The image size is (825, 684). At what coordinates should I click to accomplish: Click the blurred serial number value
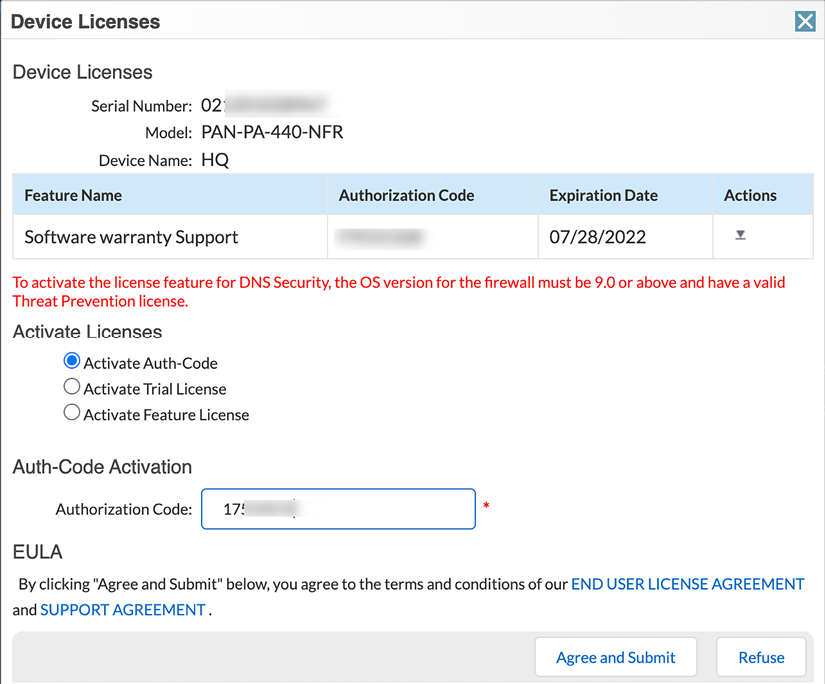click(265, 105)
